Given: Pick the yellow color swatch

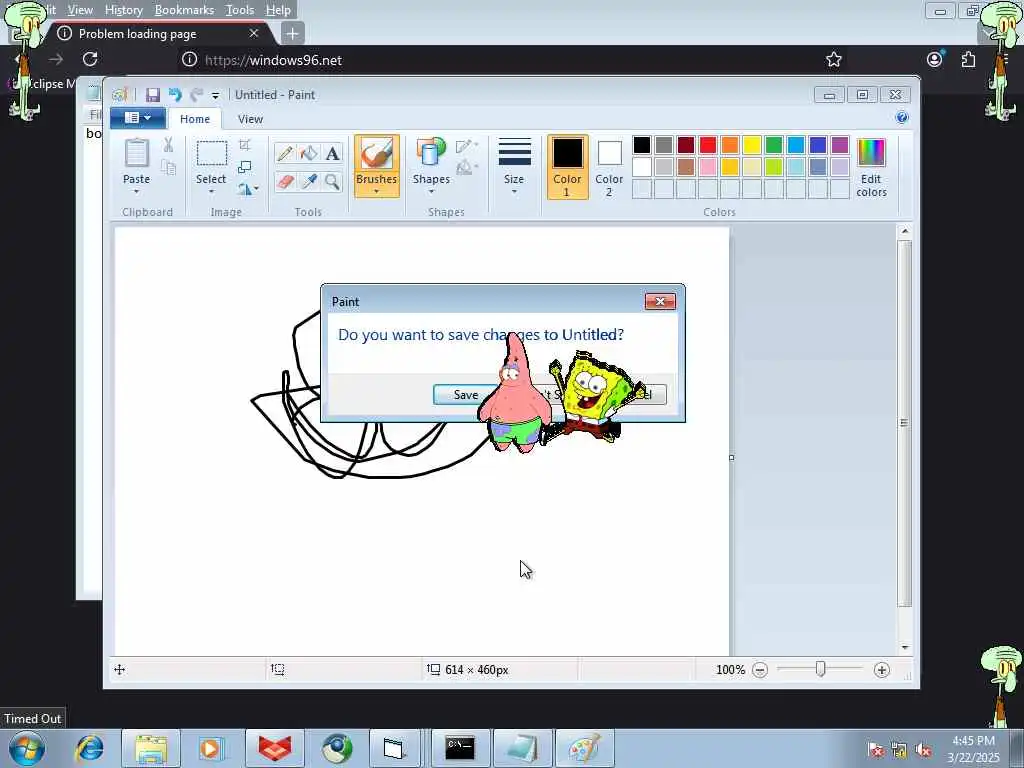Looking at the screenshot, I should 752,145.
